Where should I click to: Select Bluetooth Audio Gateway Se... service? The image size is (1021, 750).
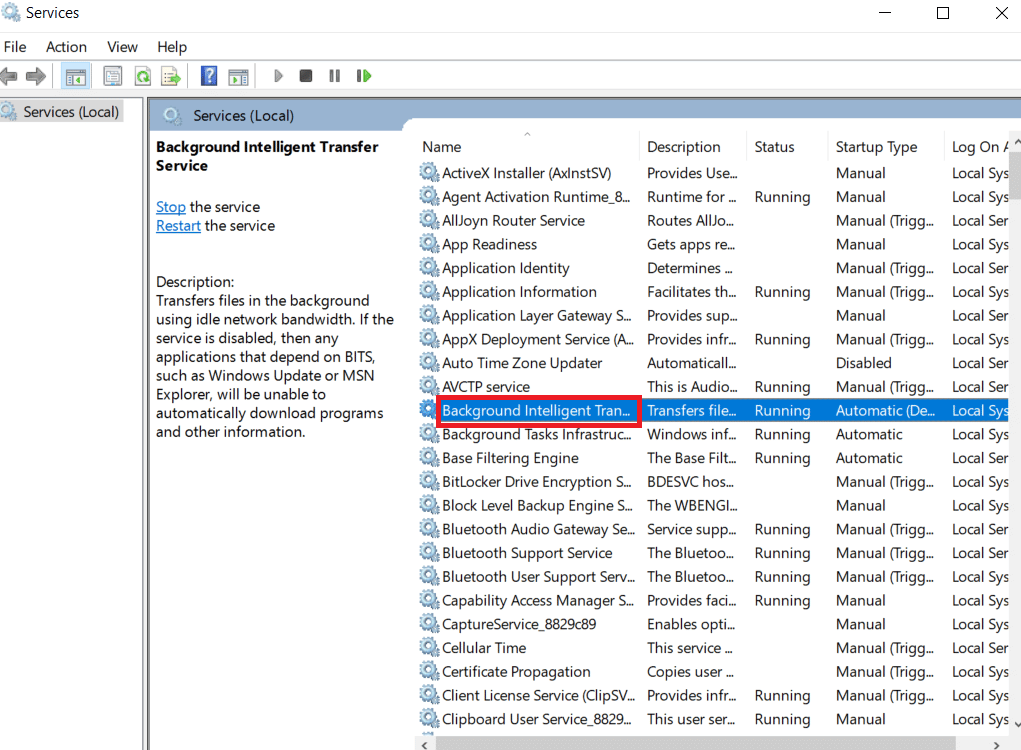(x=538, y=529)
